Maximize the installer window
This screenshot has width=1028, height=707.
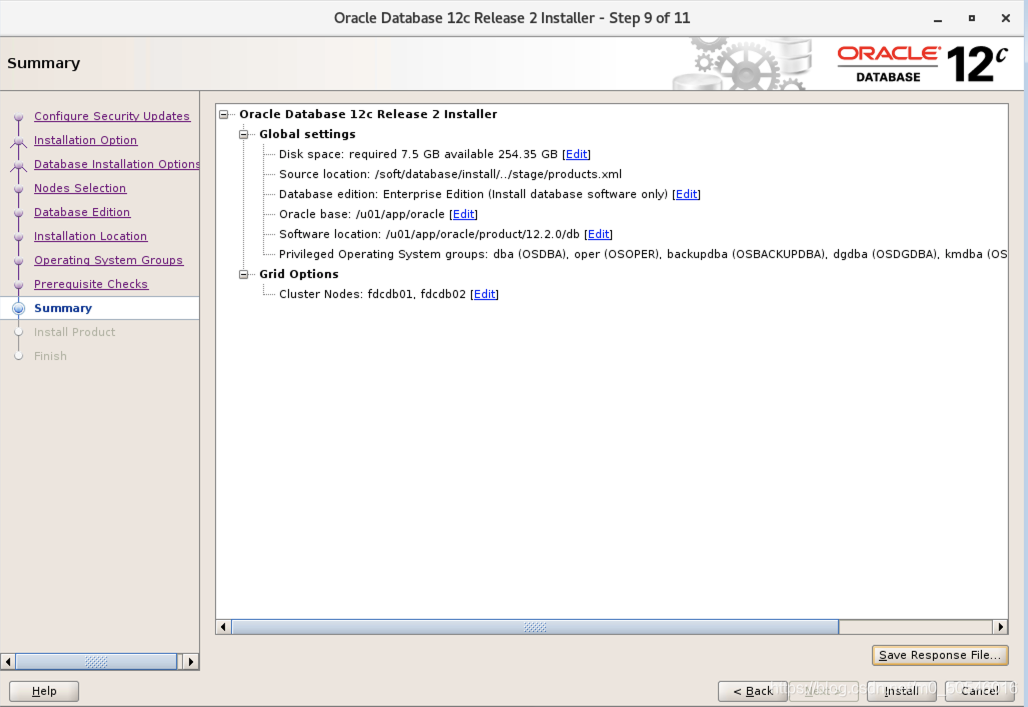972,18
